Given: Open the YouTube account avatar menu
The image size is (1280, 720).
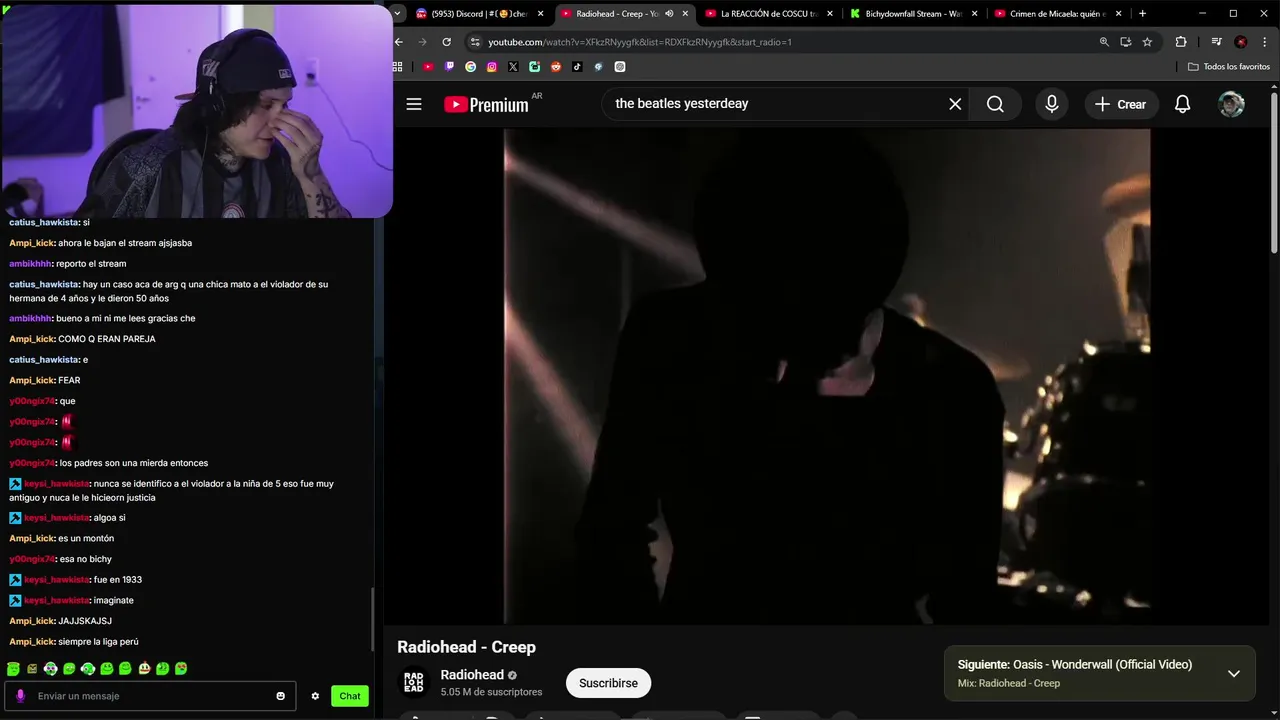Looking at the screenshot, I should pyautogui.click(x=1231, y=104).
